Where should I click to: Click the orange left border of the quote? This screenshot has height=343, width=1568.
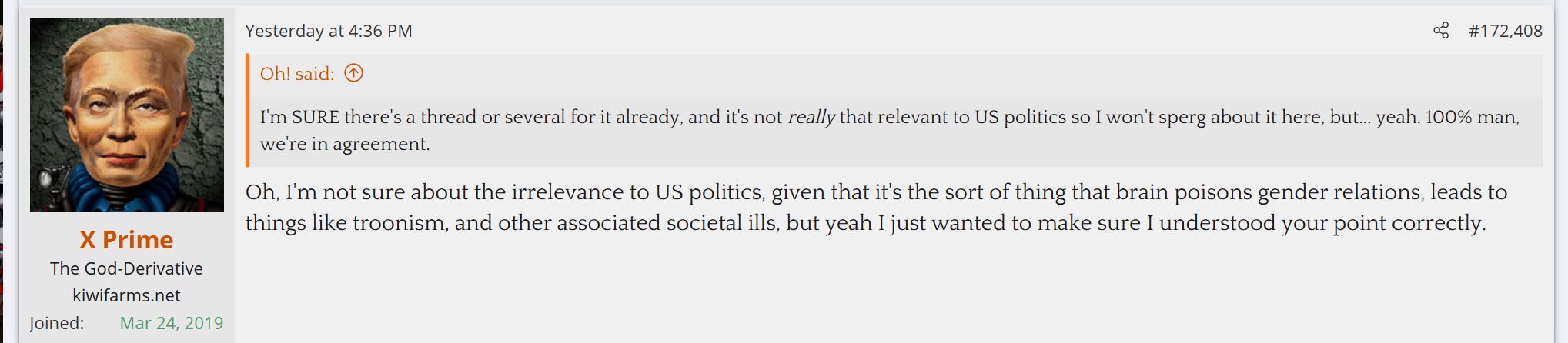pyautogui.click(x=247, y=111)
